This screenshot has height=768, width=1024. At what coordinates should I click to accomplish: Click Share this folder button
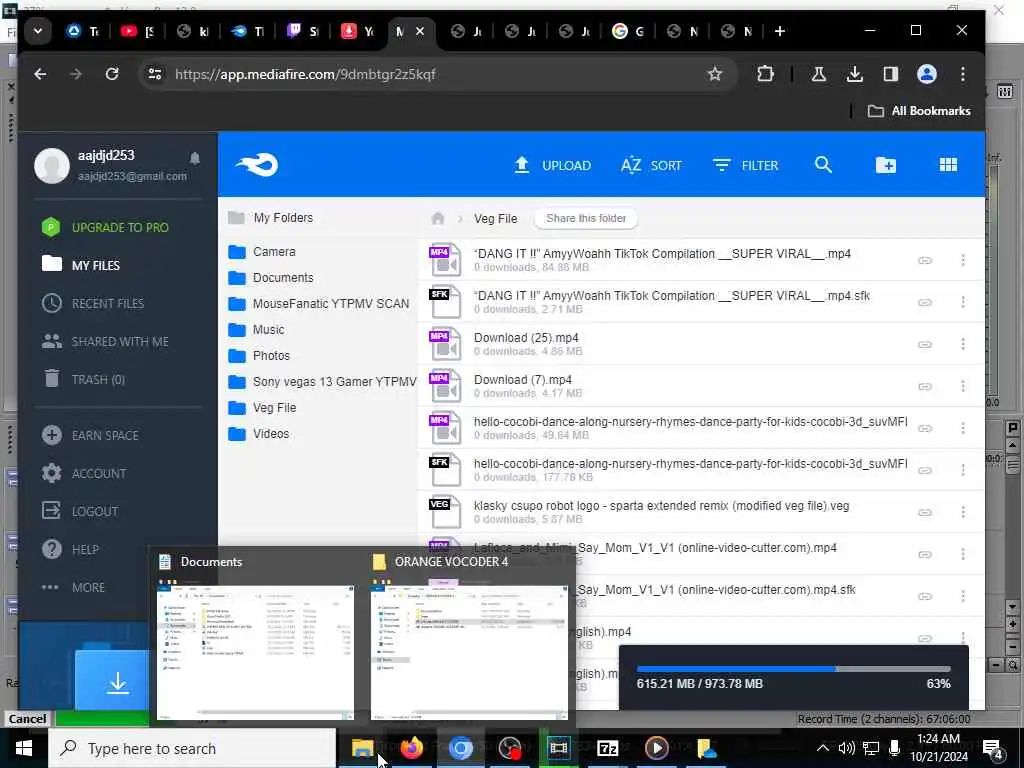click(x=586, y=218)
